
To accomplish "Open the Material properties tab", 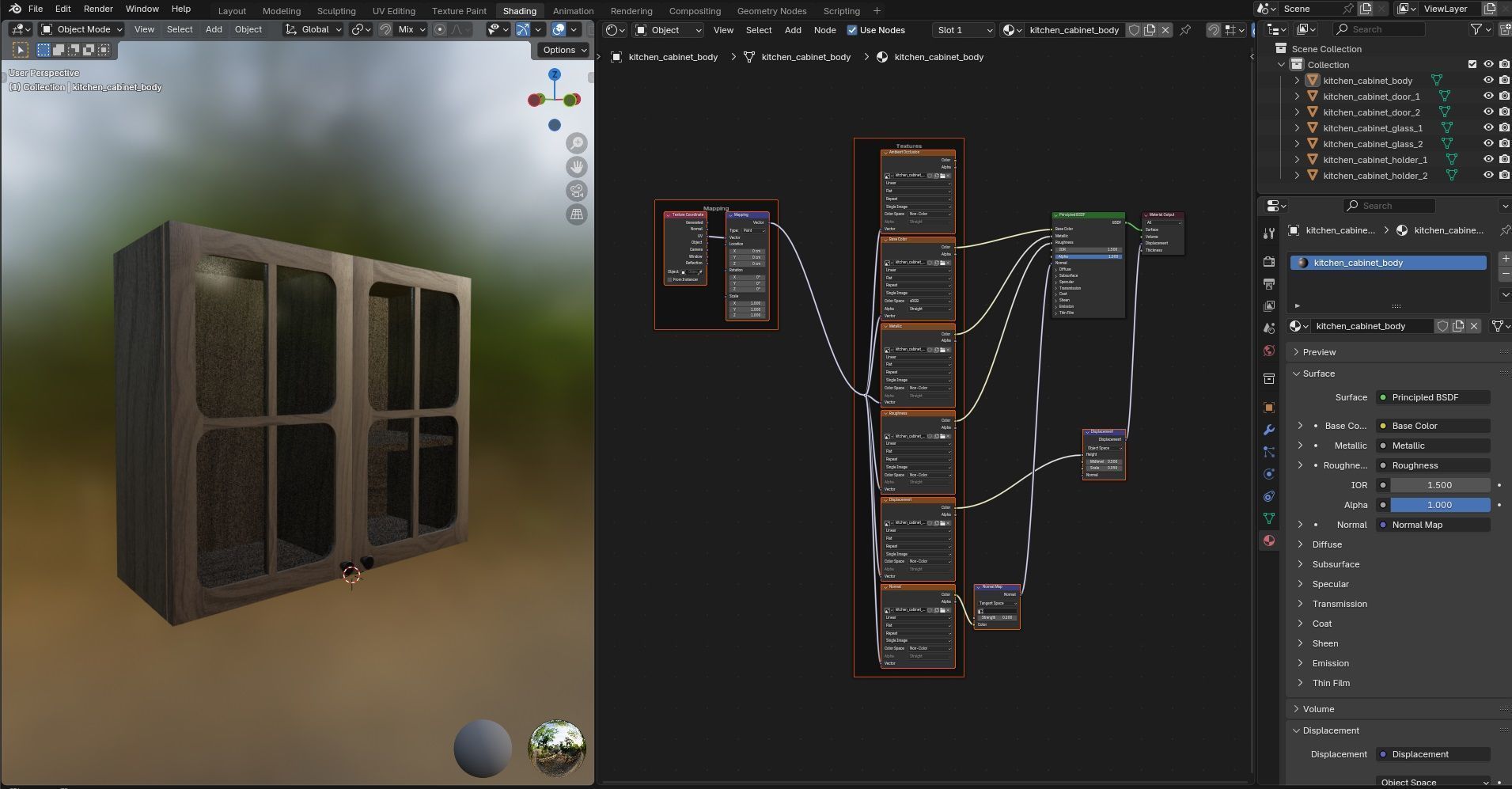I will (1269, 541).
